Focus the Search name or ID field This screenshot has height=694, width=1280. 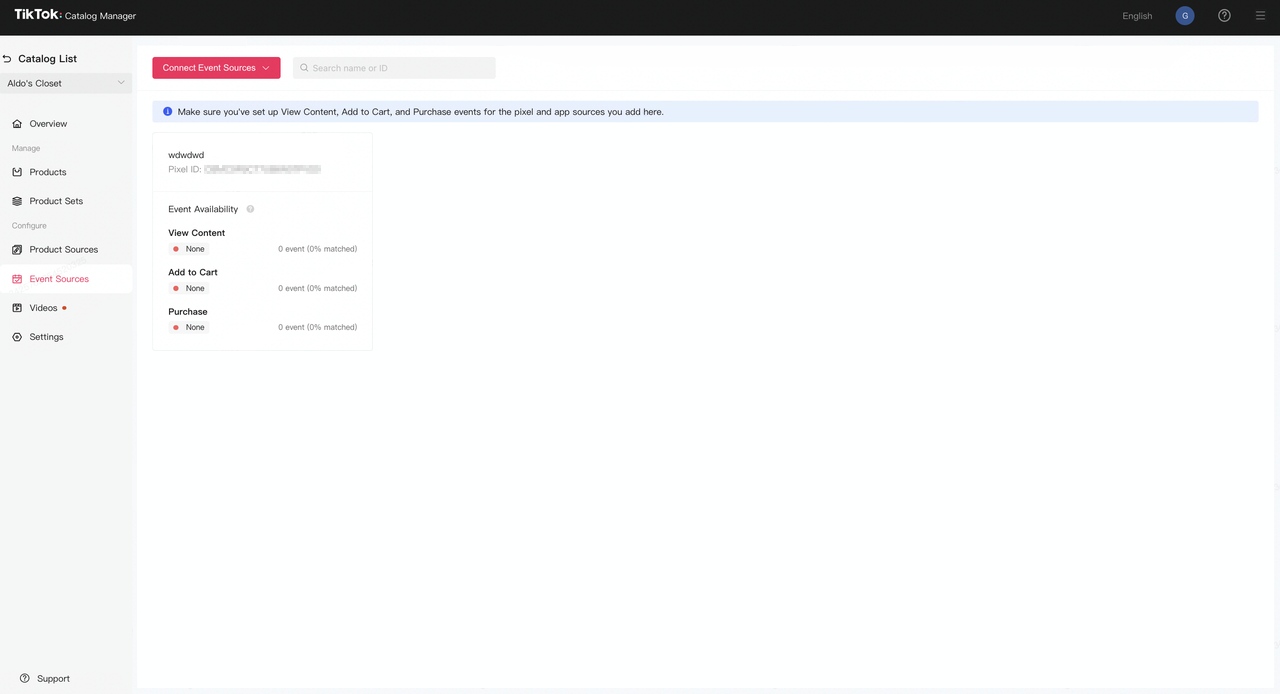pyautogui.click(x=394, y=68)
